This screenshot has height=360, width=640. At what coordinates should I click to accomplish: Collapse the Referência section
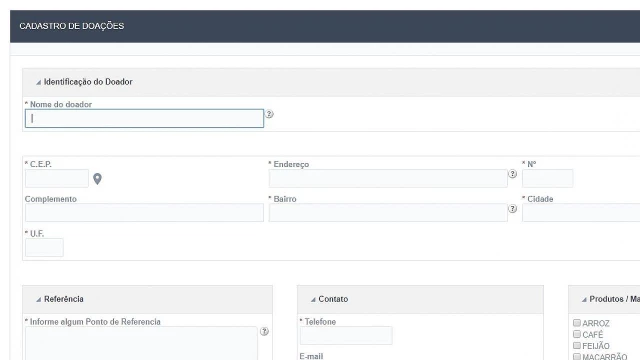pos(38,300)
